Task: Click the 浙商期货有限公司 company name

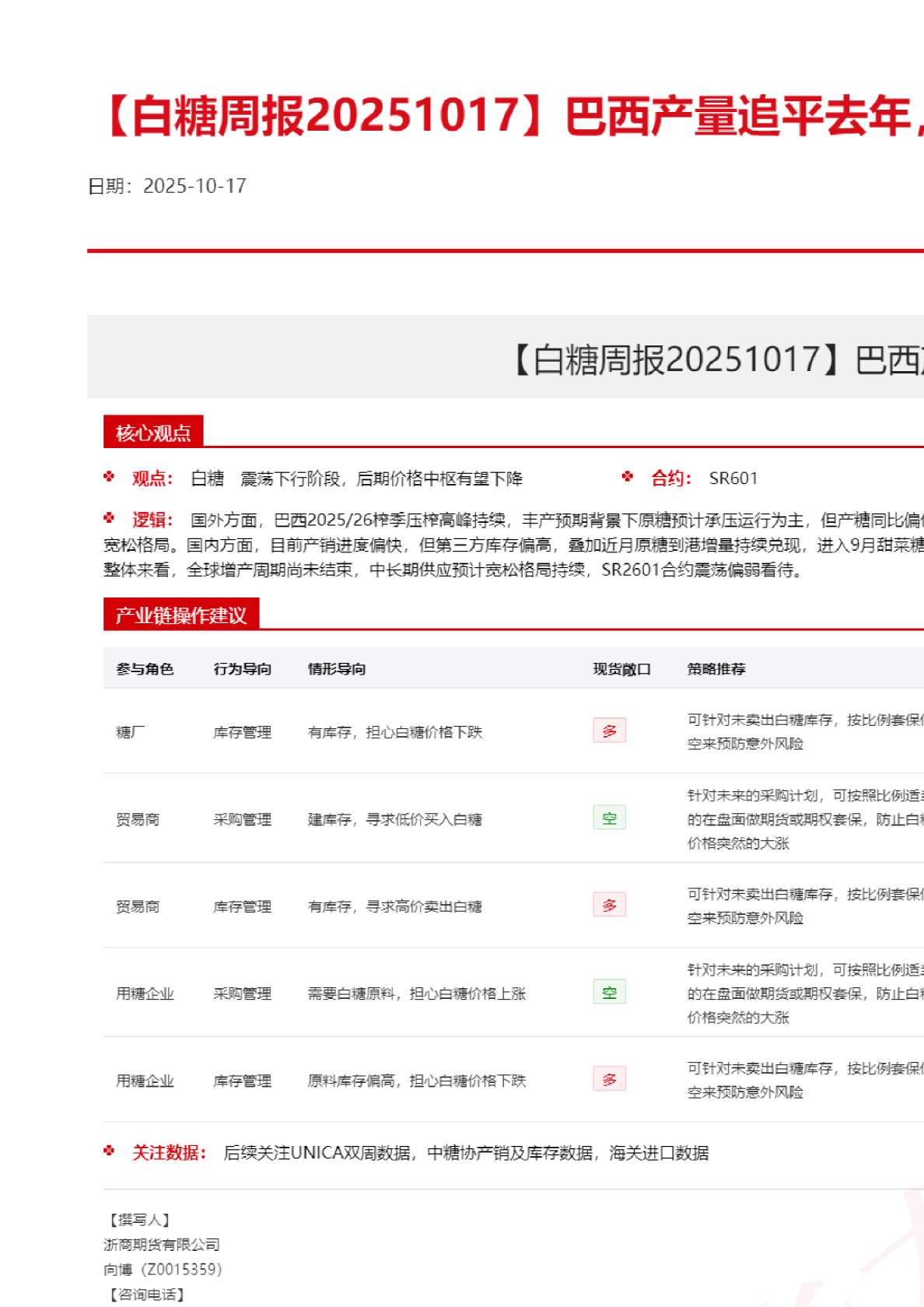Action: [162, 1245]
